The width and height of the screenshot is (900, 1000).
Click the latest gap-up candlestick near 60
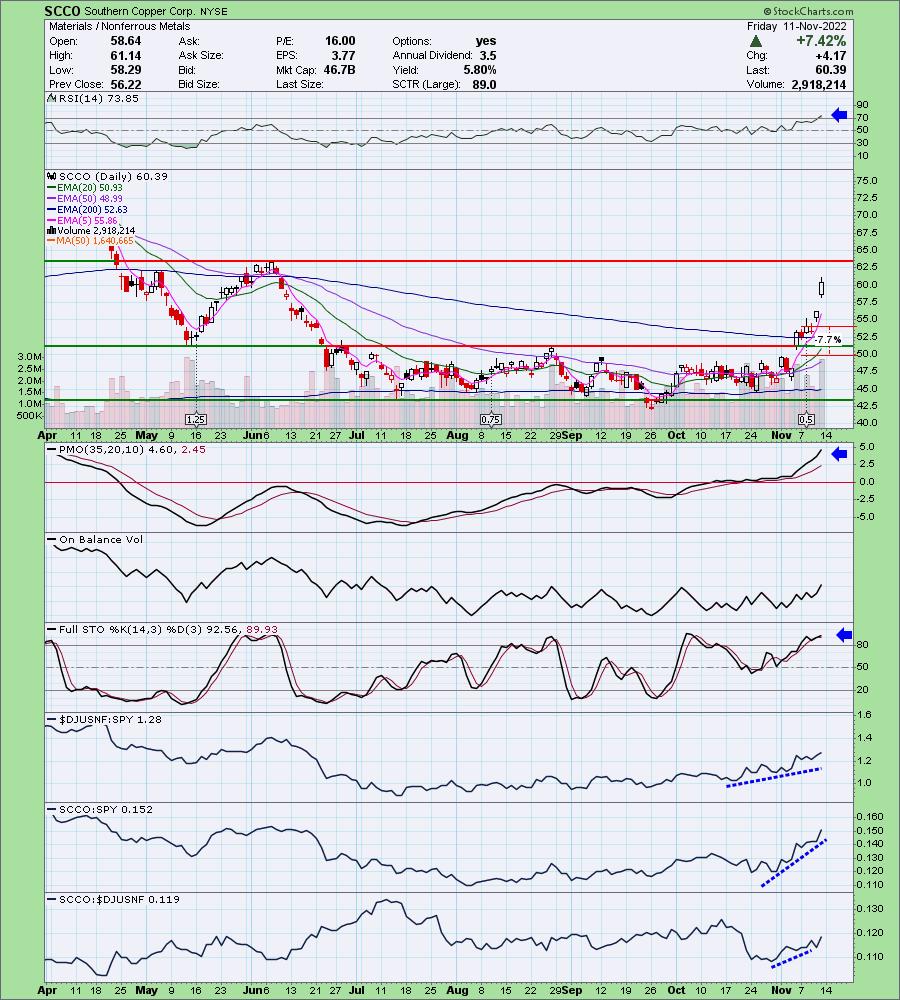(x=822, y=288)
